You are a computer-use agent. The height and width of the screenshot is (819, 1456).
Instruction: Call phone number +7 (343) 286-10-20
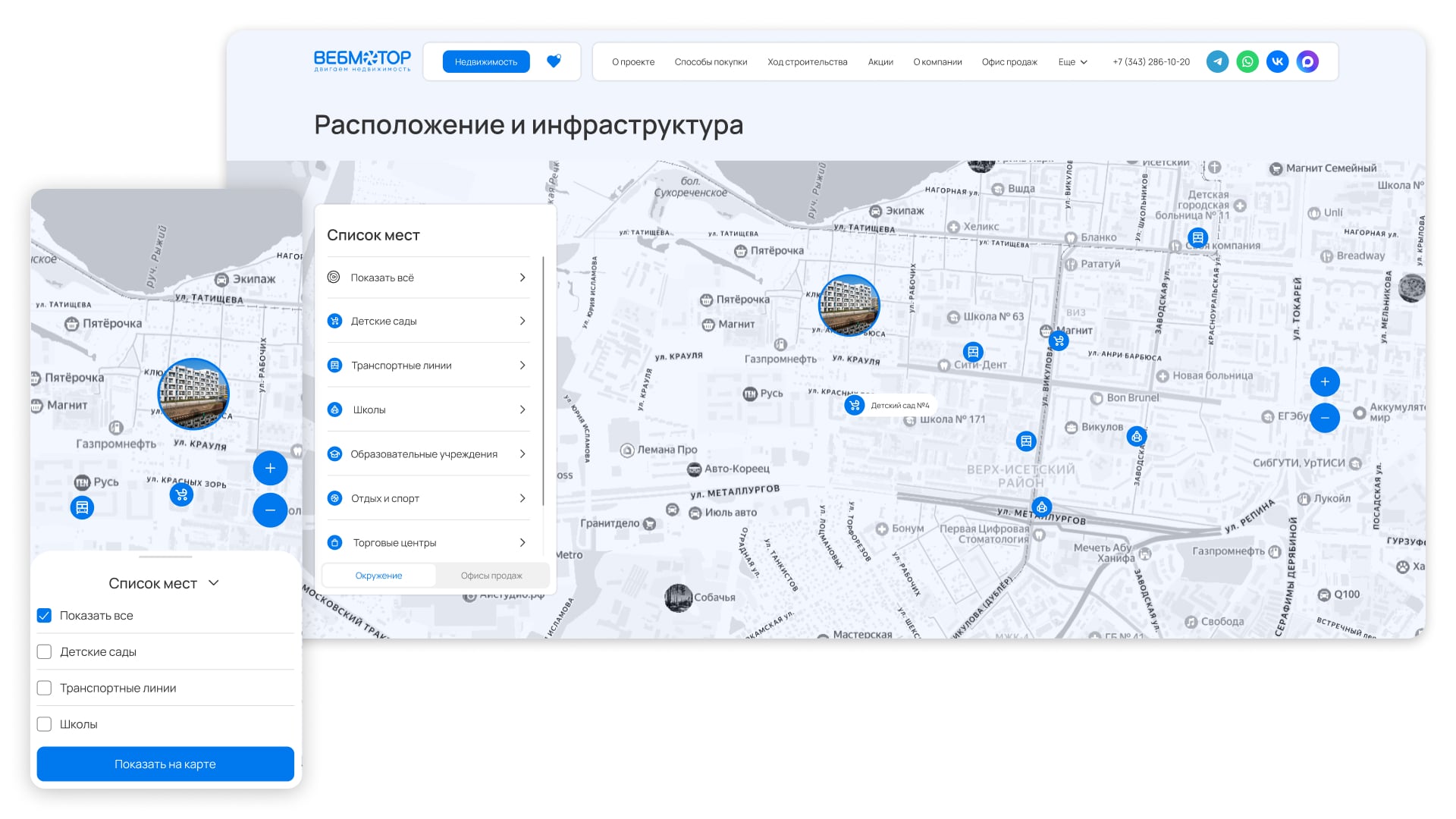pyautogui.click(x=1151, y=62)
